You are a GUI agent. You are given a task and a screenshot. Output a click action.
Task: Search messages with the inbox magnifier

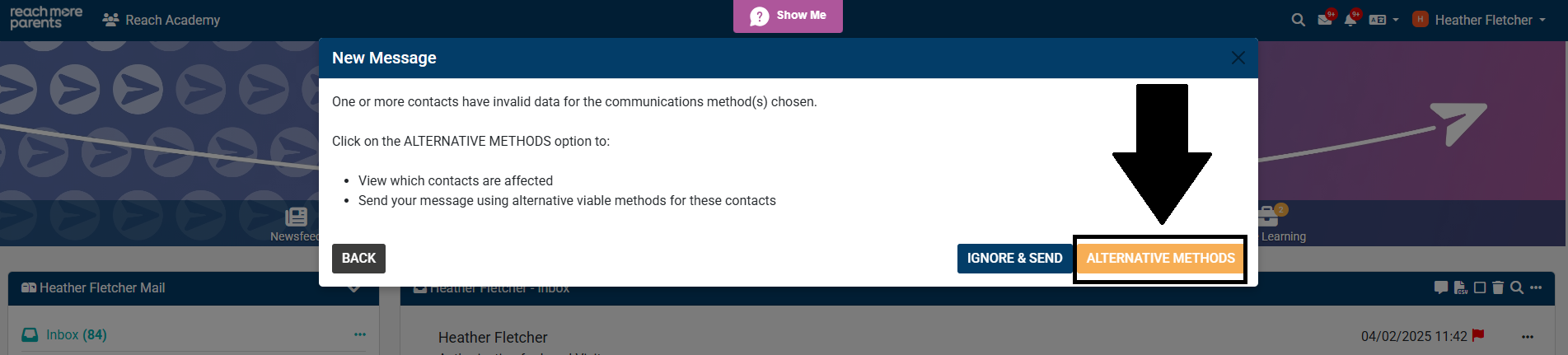tap(1516, 287)
